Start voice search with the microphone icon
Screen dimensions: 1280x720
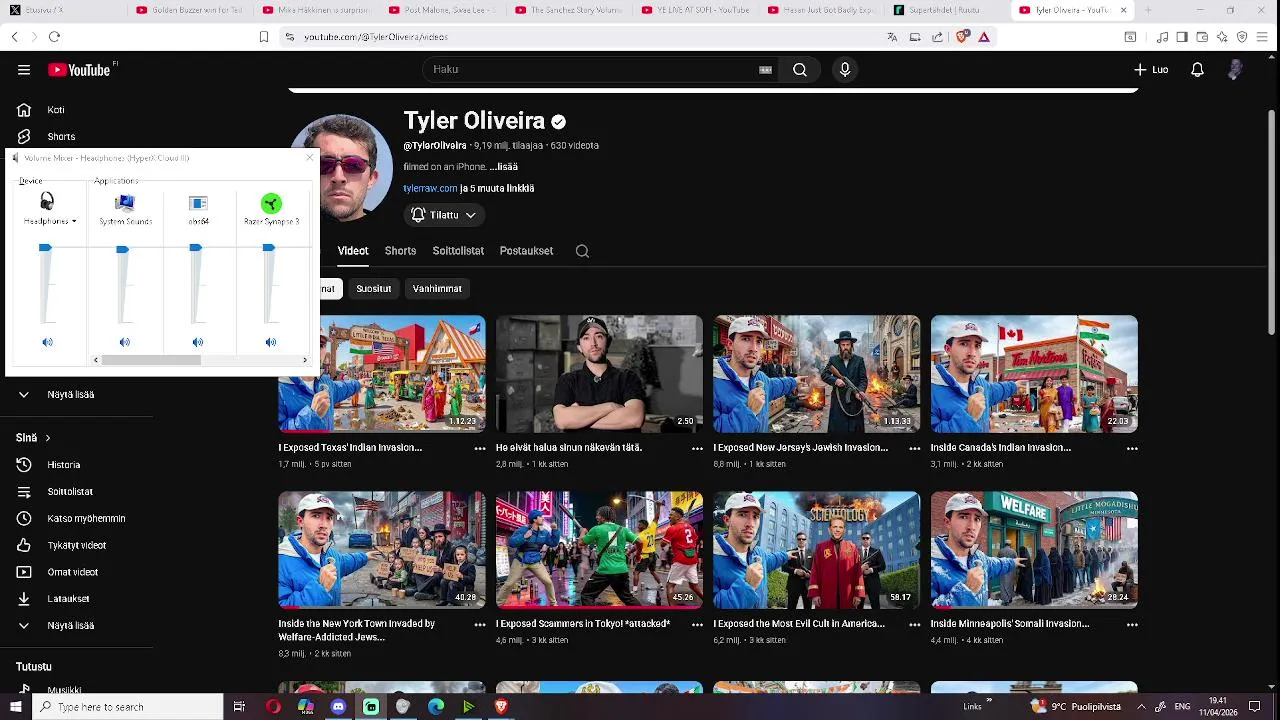845,70
